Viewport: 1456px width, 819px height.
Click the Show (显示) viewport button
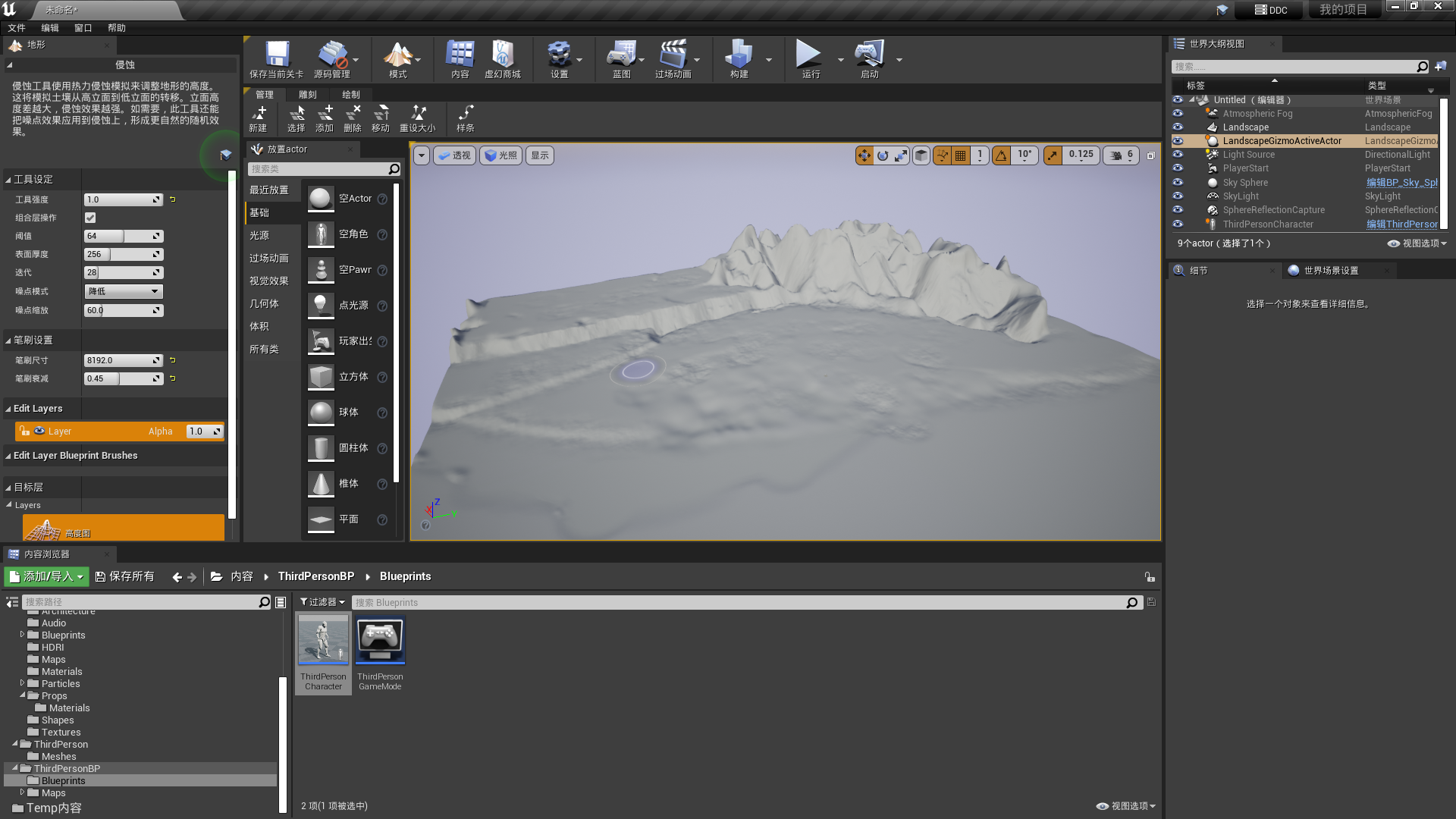(x=540, y=155)
